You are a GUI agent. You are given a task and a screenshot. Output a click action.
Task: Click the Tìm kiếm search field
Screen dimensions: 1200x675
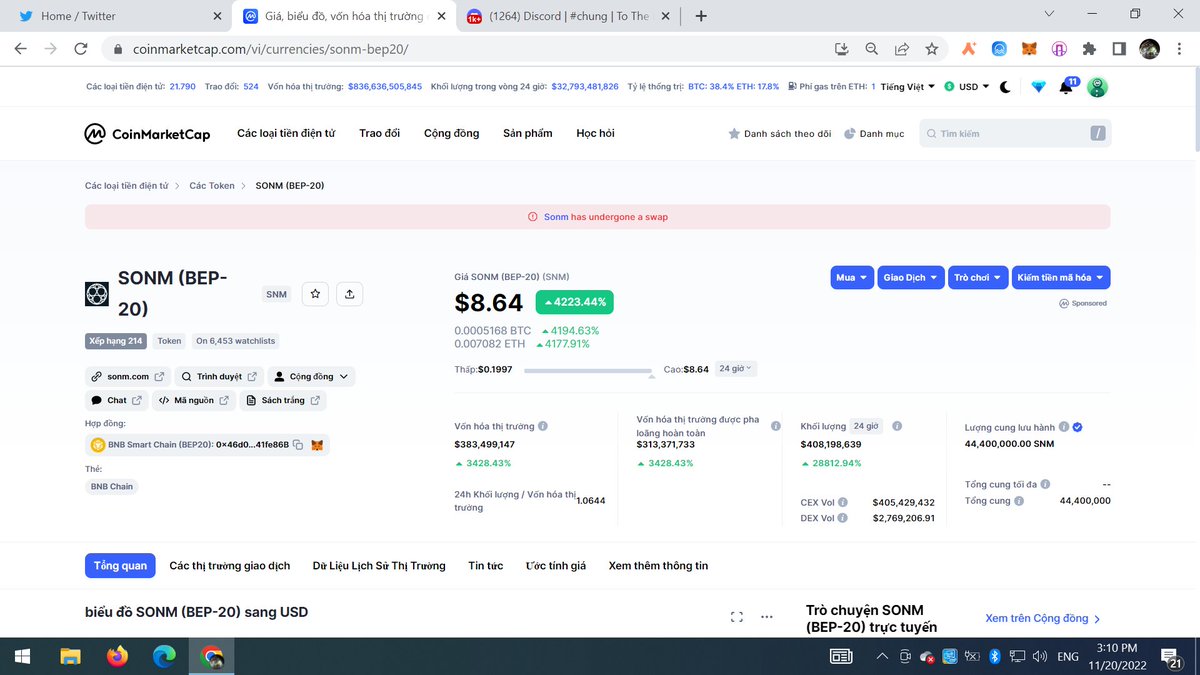[1015, 134]
